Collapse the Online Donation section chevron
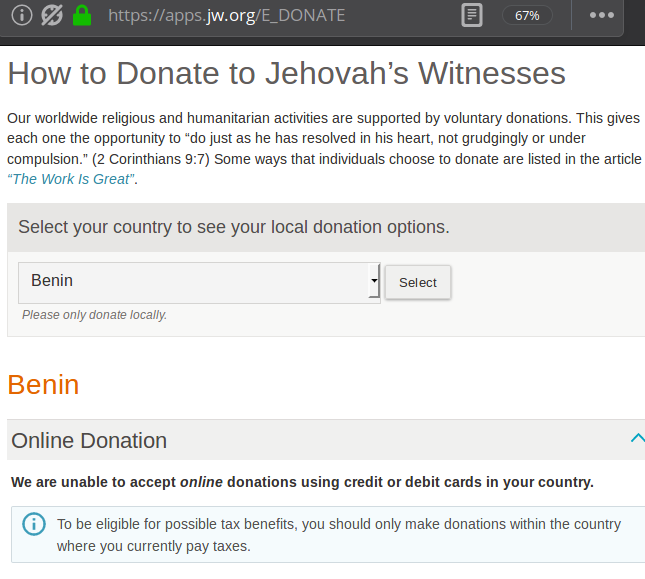 coord(636,438)
